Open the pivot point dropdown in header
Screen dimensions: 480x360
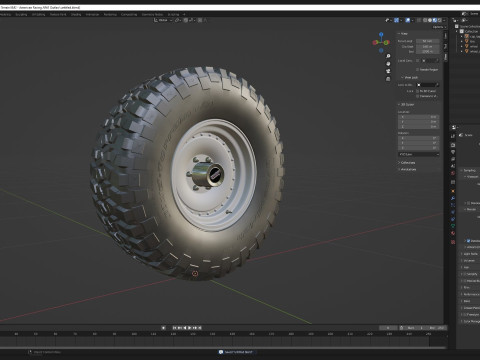[x=178, y=20]
